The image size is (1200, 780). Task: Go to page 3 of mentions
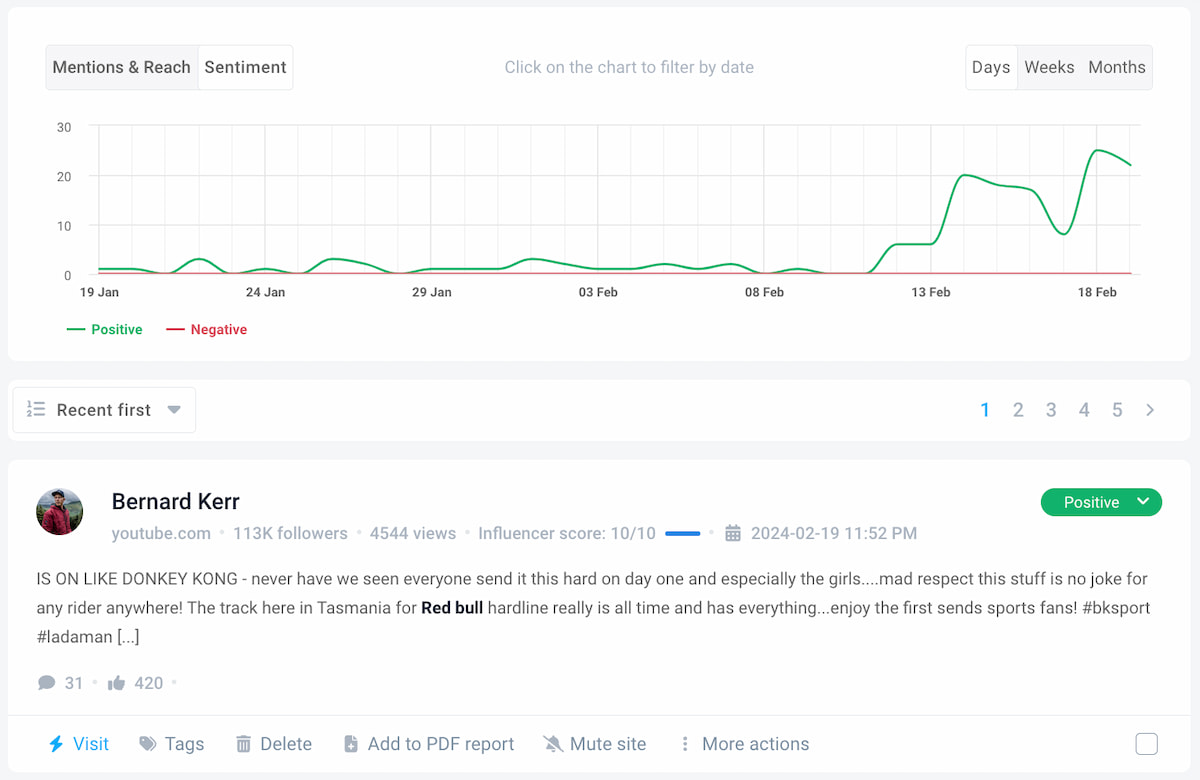click(x=1051, y=409)
